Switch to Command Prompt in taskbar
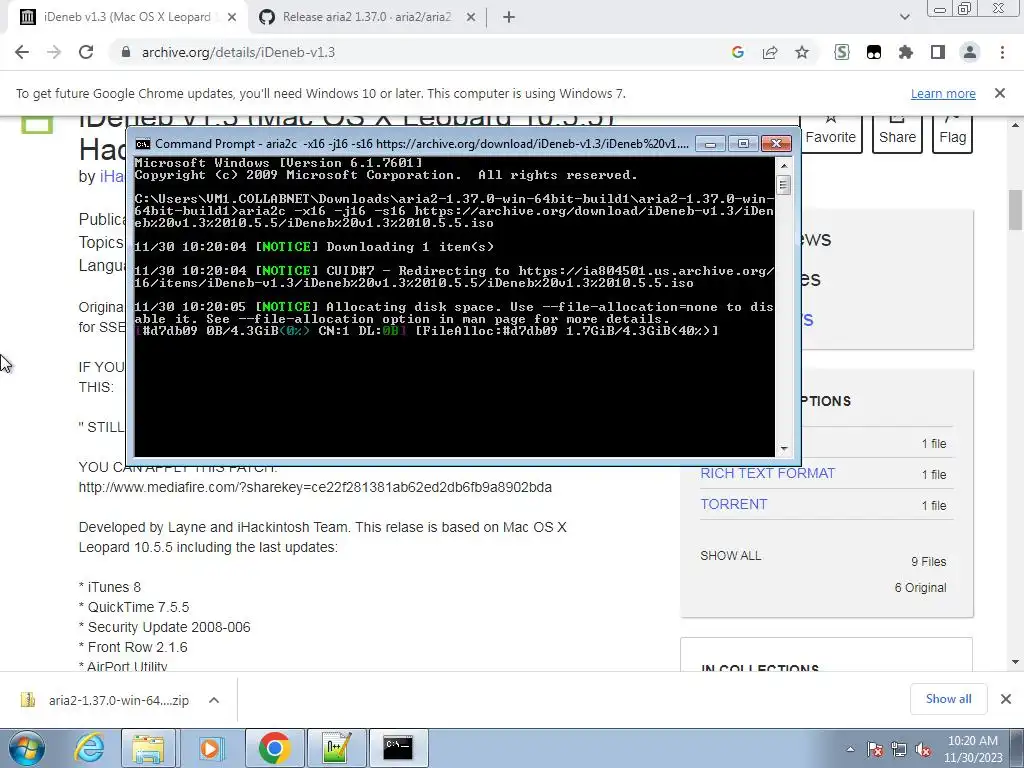This screenshot has height=768, width=1024. (x=398, y=748)
